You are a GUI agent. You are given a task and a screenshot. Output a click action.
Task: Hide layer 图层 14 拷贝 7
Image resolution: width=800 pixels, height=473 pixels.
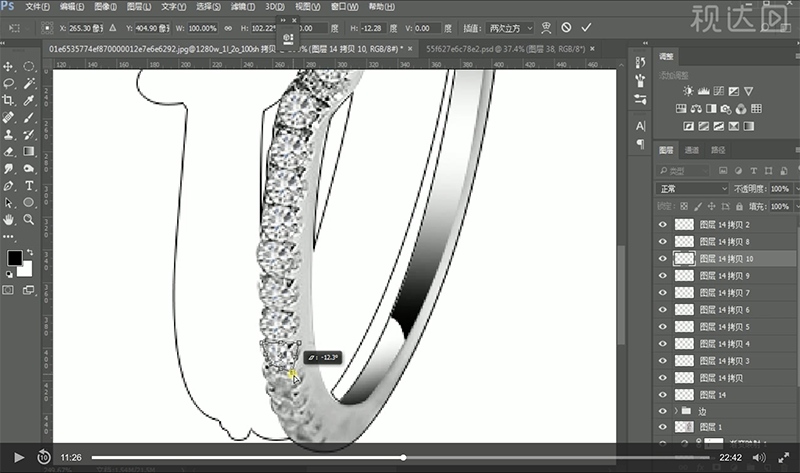pyautogui.click(x=663, y=292)
